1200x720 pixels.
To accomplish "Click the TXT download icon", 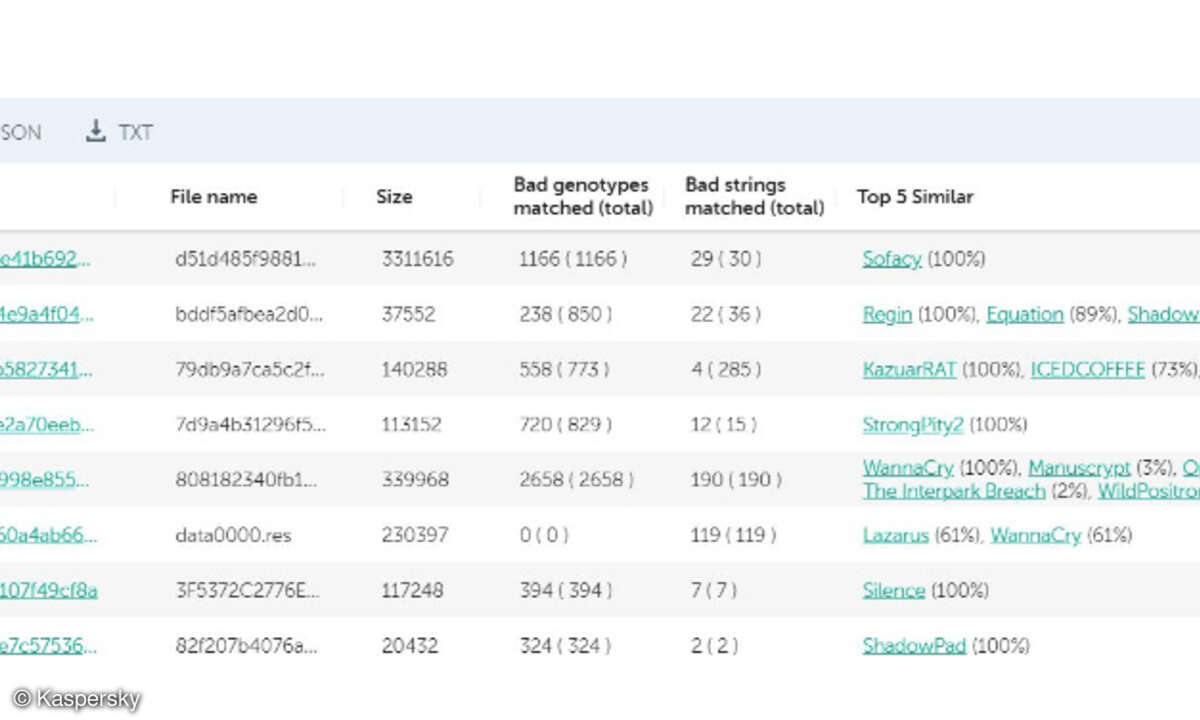I will 96,131.
